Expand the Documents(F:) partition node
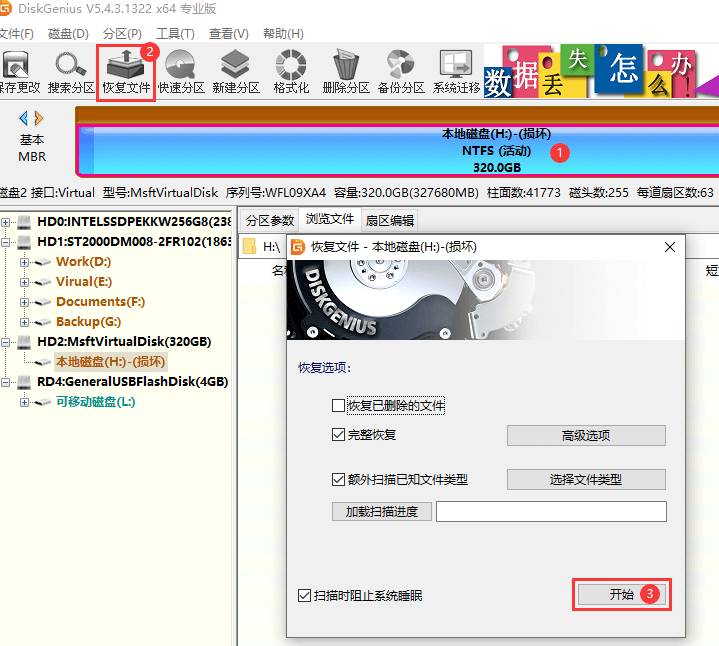The height and width of the screenshot is (646, 719). click(x=24, y=302)
